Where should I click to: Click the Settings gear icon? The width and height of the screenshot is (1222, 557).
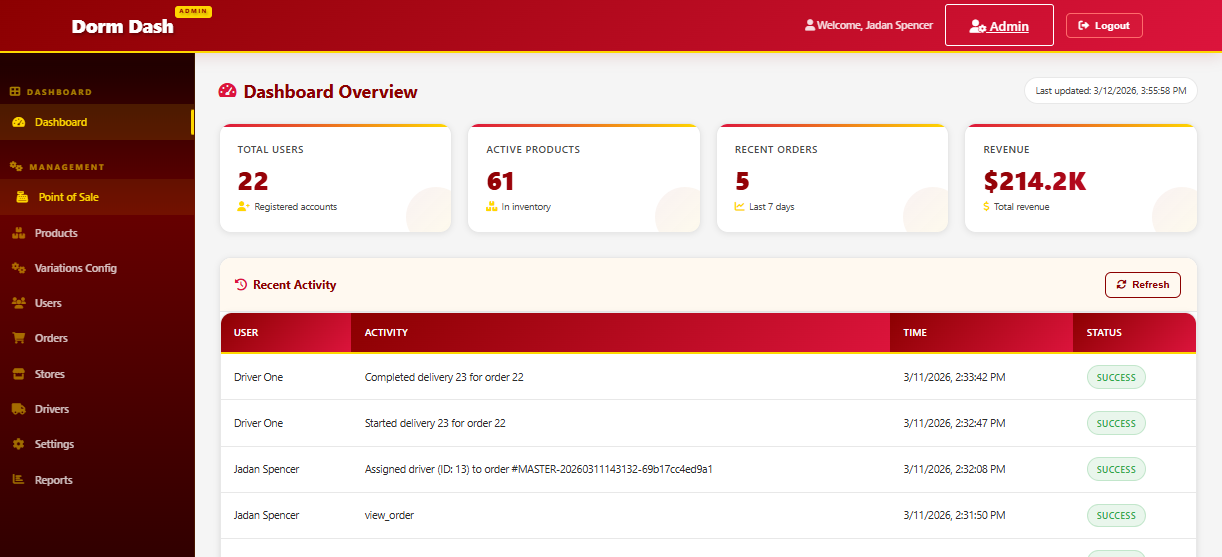point(18,444)
